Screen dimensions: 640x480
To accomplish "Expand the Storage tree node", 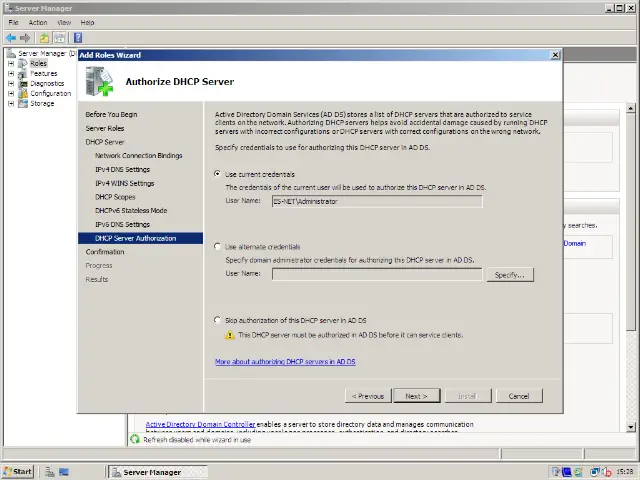I will (11, 104).
